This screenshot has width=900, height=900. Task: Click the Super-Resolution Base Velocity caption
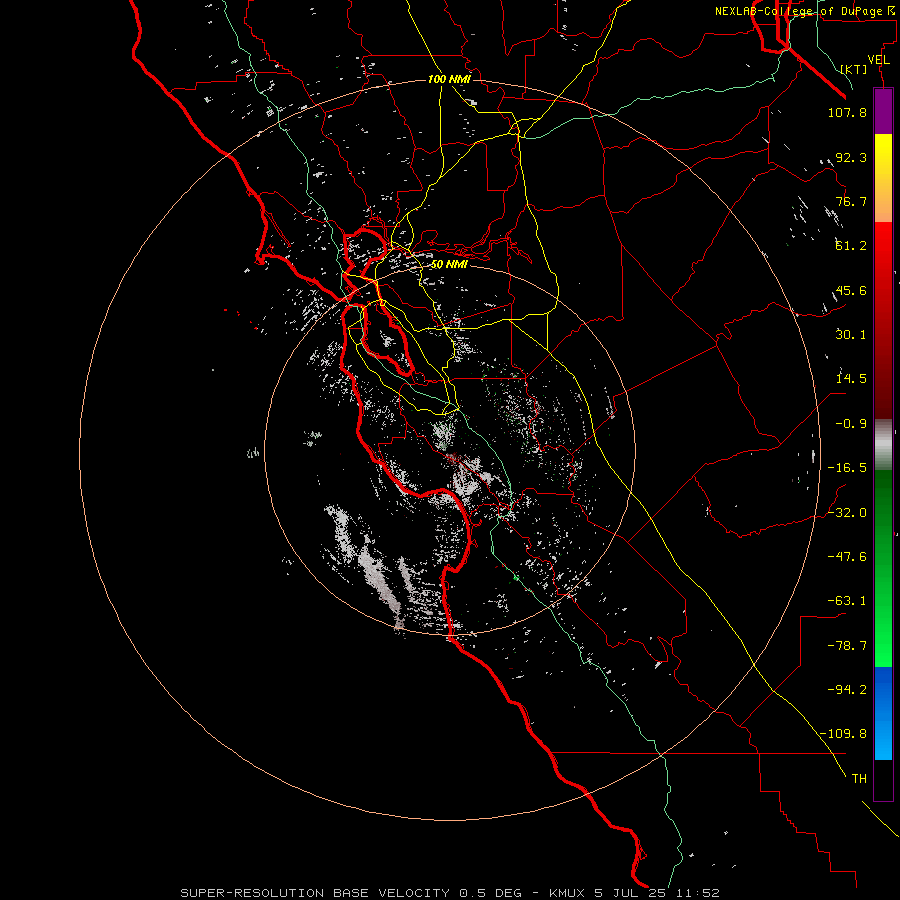pyautogui.click(x=449, y=893)
